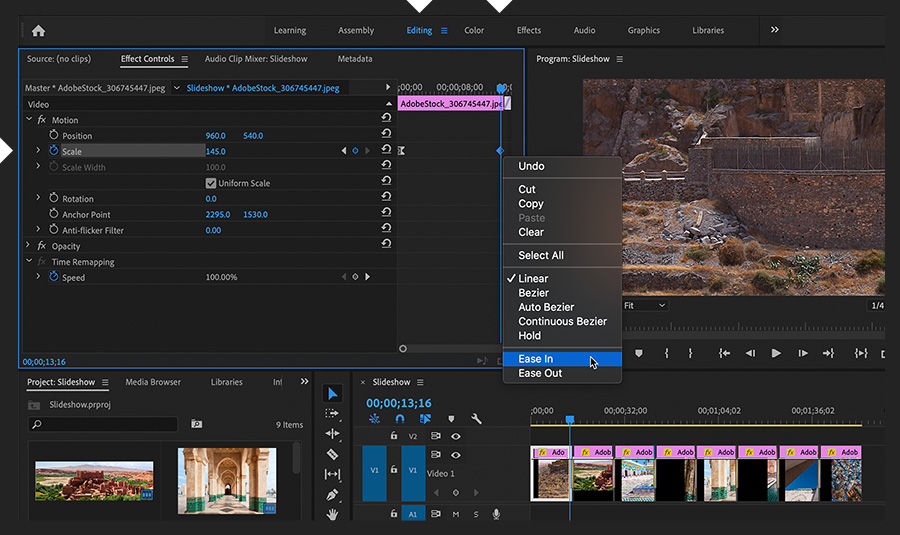Select the arched hallway thumbnail in Project
The width and height of the screenshot is (900, 535).
coord(227,480)
